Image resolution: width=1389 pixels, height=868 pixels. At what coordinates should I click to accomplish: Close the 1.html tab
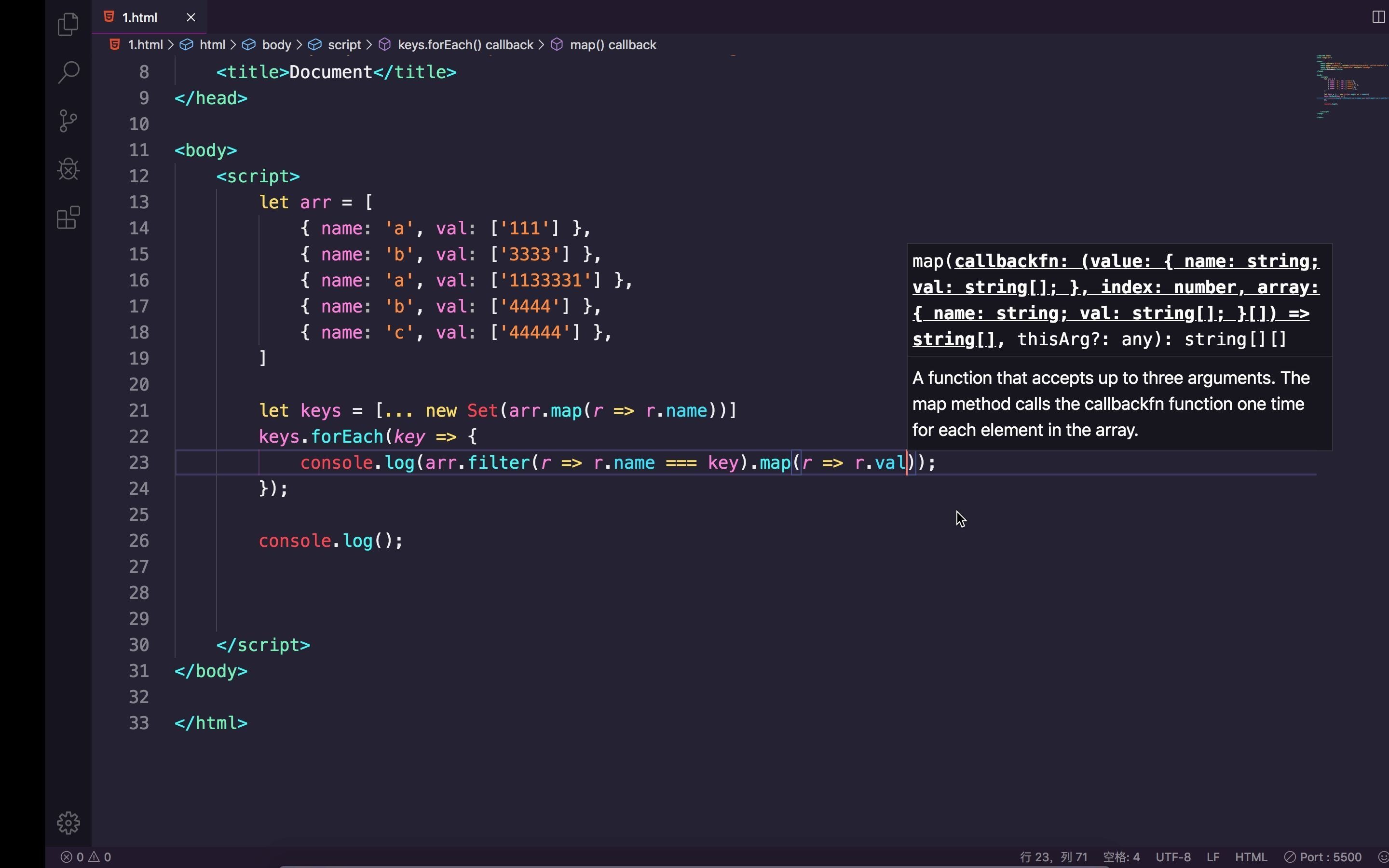(191, 17)
